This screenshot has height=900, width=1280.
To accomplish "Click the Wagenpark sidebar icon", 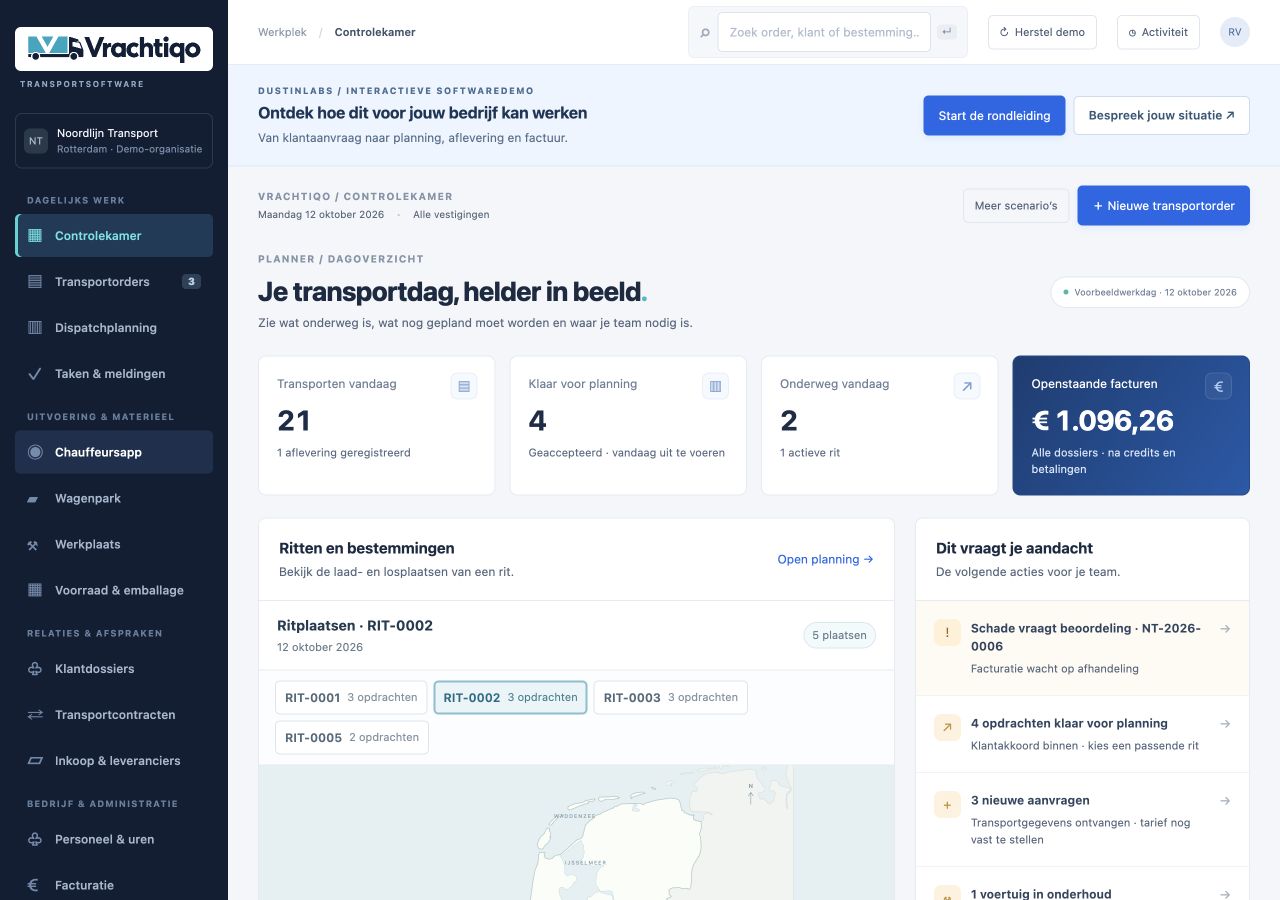I will coord(33,498).
